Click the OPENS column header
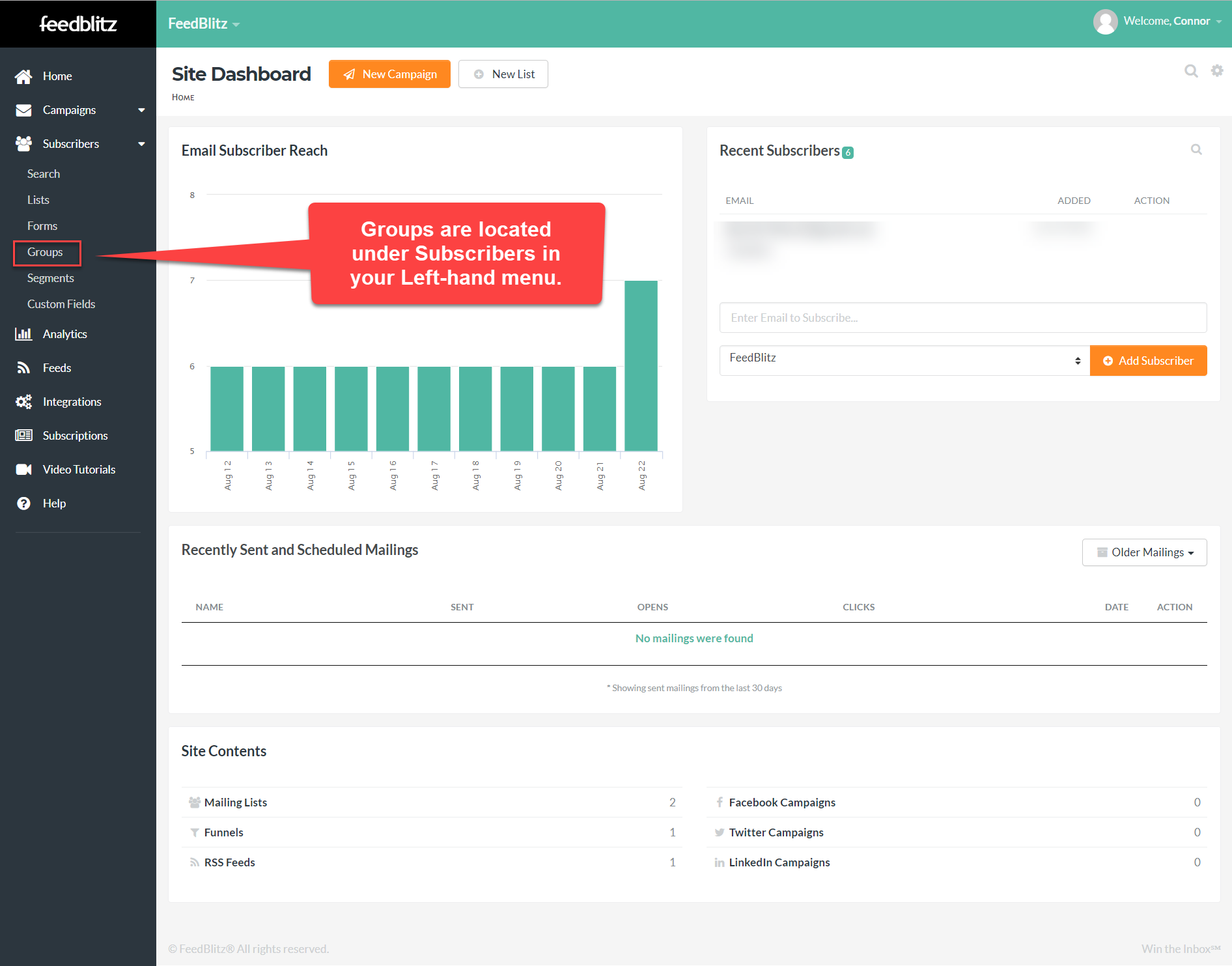 click(652, 607)
